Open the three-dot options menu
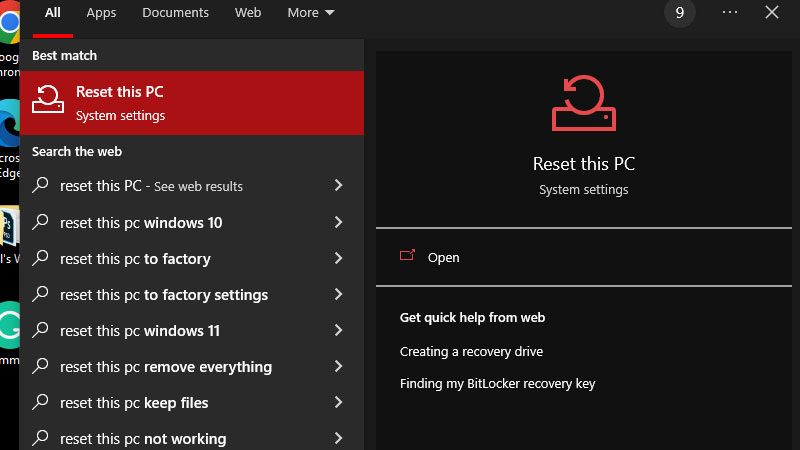This screenshot has width=800, height=450. coord(730,12)
